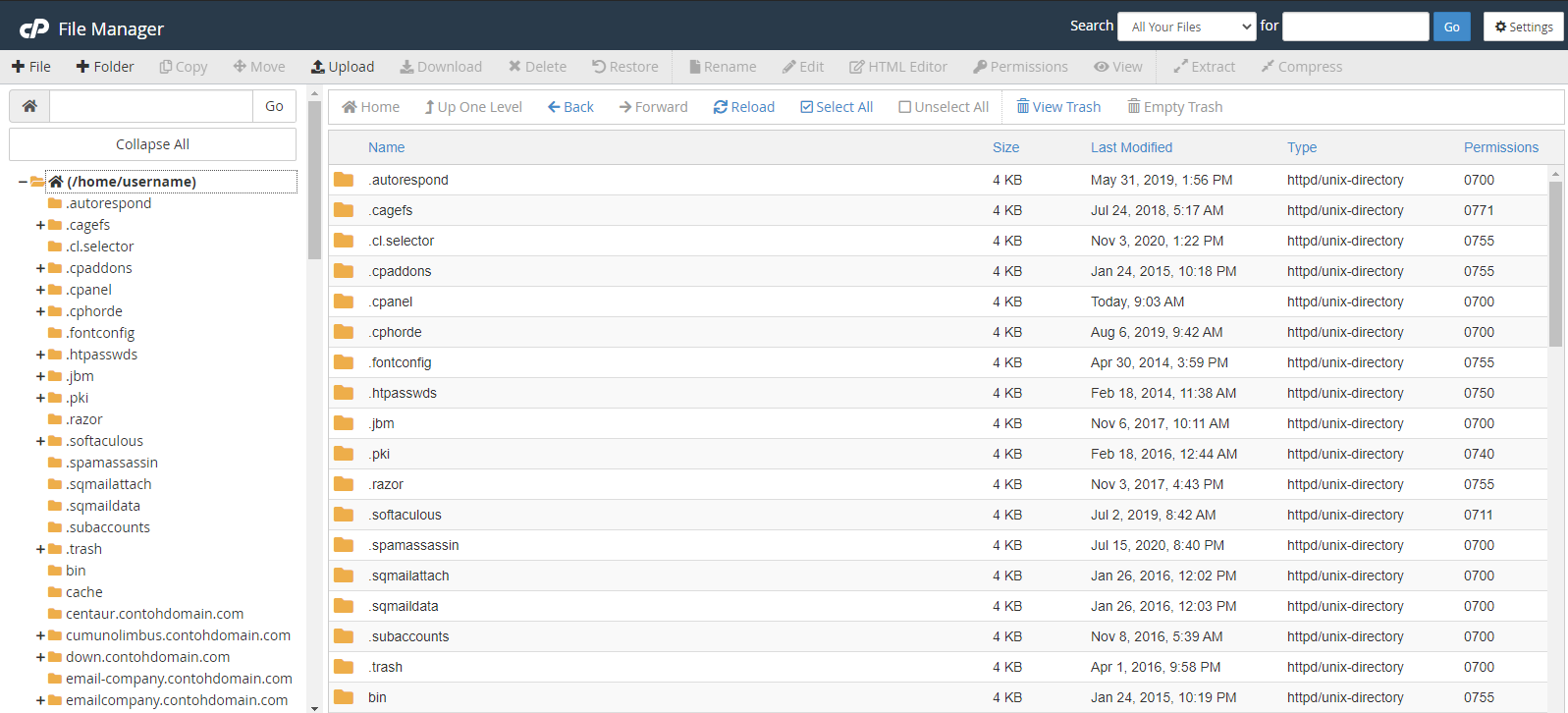Sort the list by Size column
This screenshot has height=713, width=1568.
(x=1005, y=147)
